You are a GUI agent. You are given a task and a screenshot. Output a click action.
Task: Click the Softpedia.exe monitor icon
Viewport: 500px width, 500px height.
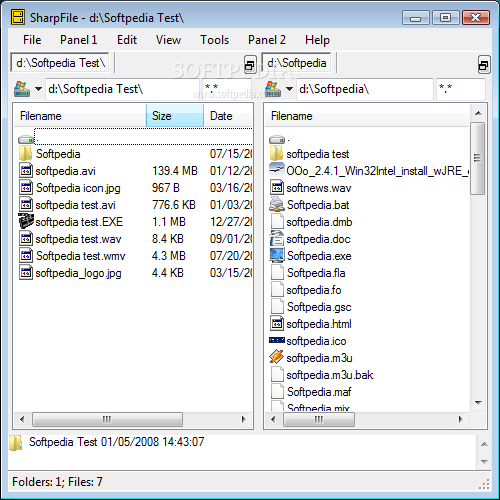tap(277, 255)
